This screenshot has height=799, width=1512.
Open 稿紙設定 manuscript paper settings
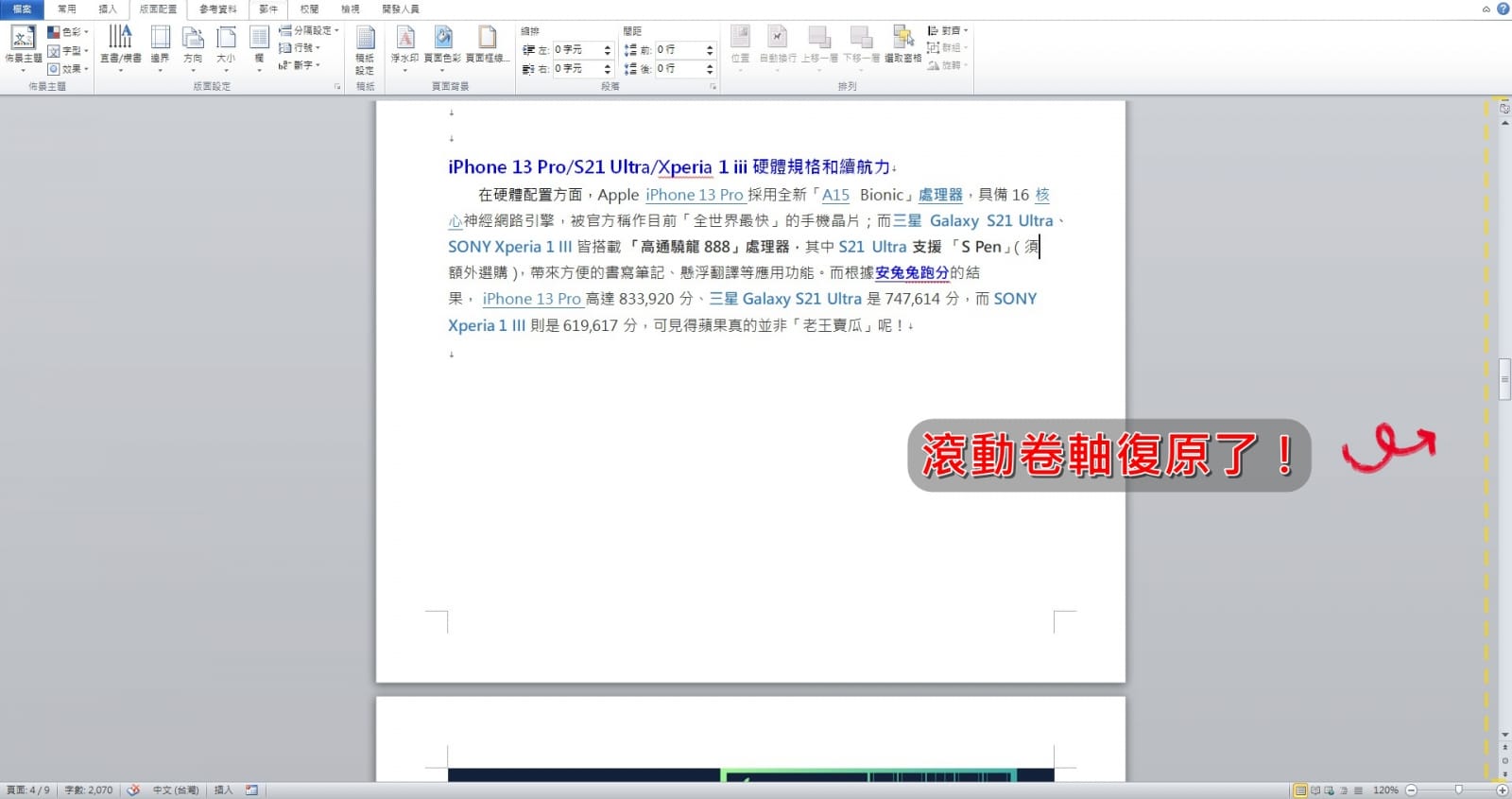click(365, 50)
